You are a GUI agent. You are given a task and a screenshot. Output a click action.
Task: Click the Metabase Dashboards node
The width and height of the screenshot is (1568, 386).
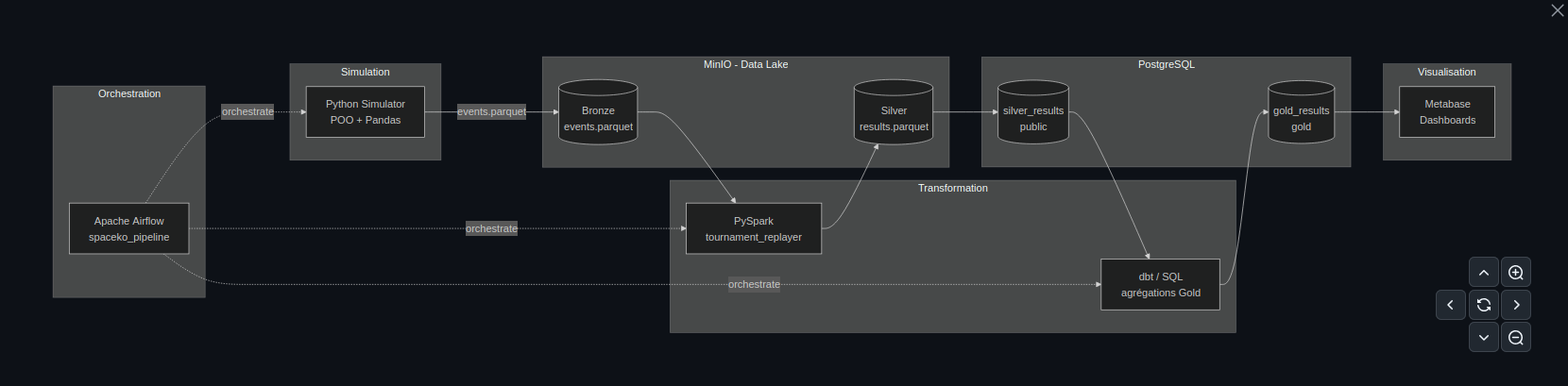pyautogui.click(x=1447, y=112)
